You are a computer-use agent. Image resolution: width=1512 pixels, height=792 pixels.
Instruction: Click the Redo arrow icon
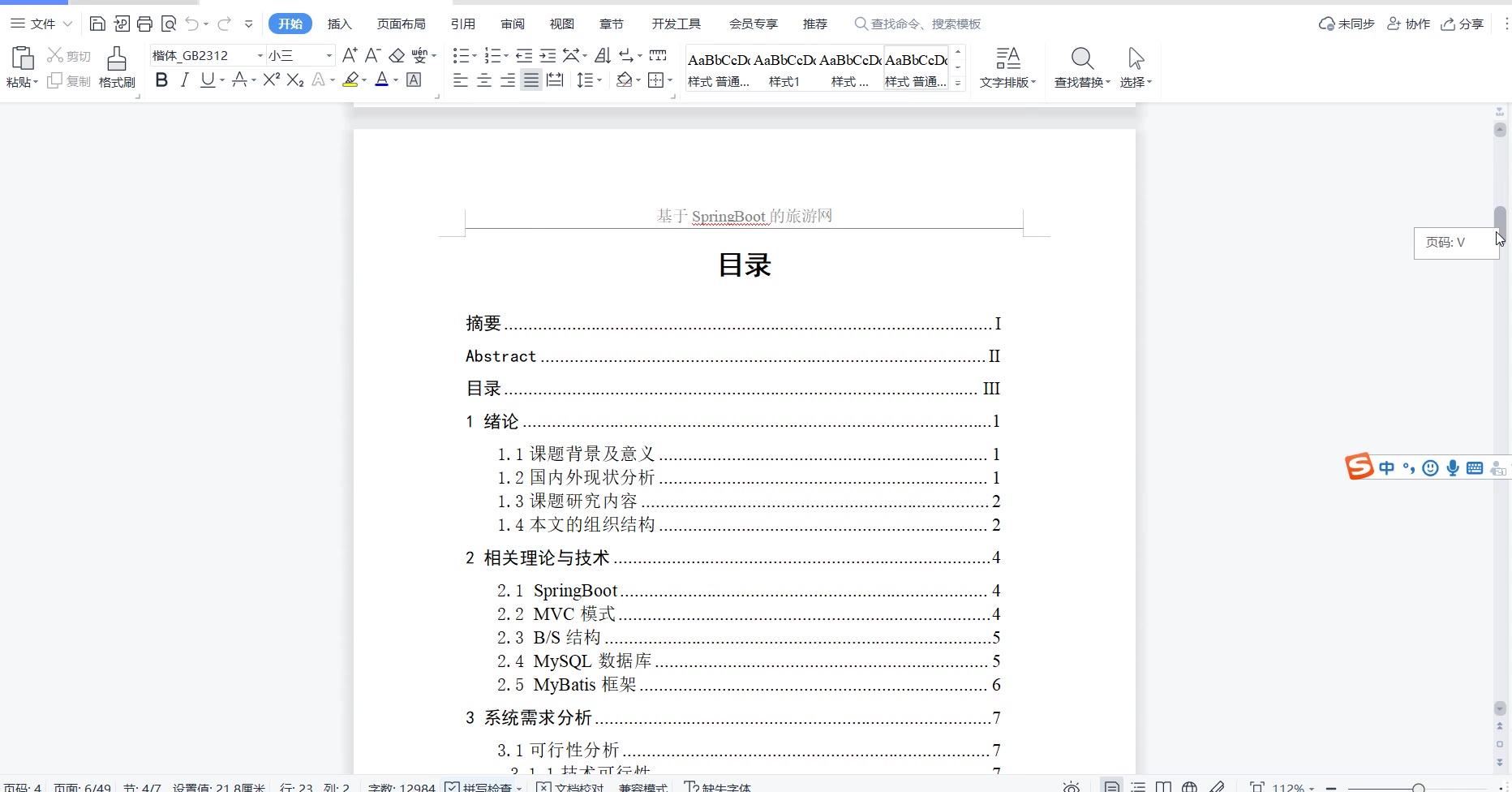(225, 24)
